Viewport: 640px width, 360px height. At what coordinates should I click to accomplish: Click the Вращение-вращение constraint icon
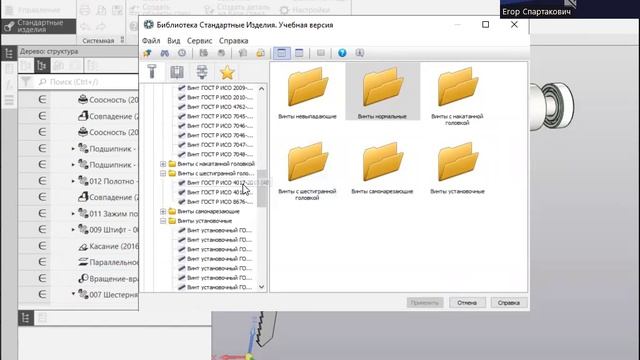point(83,278)
